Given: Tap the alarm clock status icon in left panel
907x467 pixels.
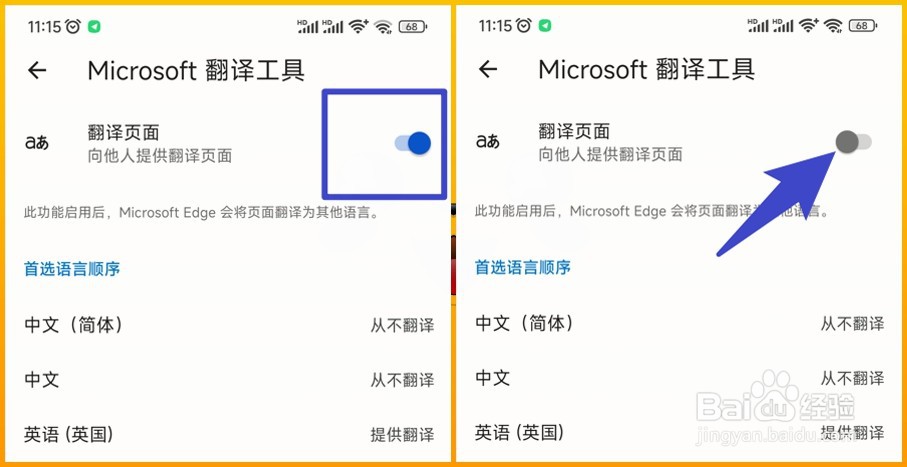Looking at the screenshot, I should [x=73, y=26].
